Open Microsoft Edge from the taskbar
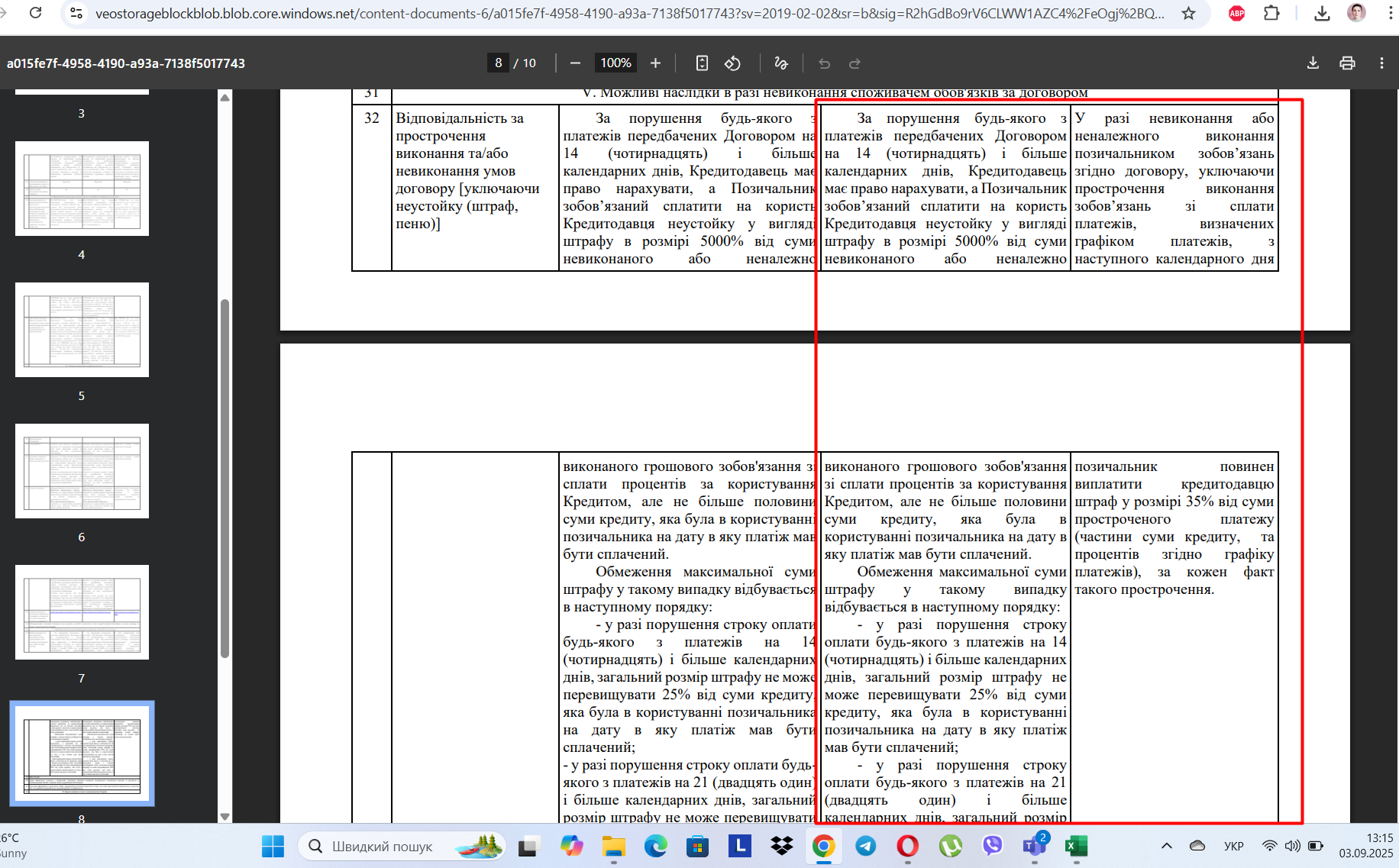The height and width of the screenshot is (868, 1399). click(x=655, y=846)
